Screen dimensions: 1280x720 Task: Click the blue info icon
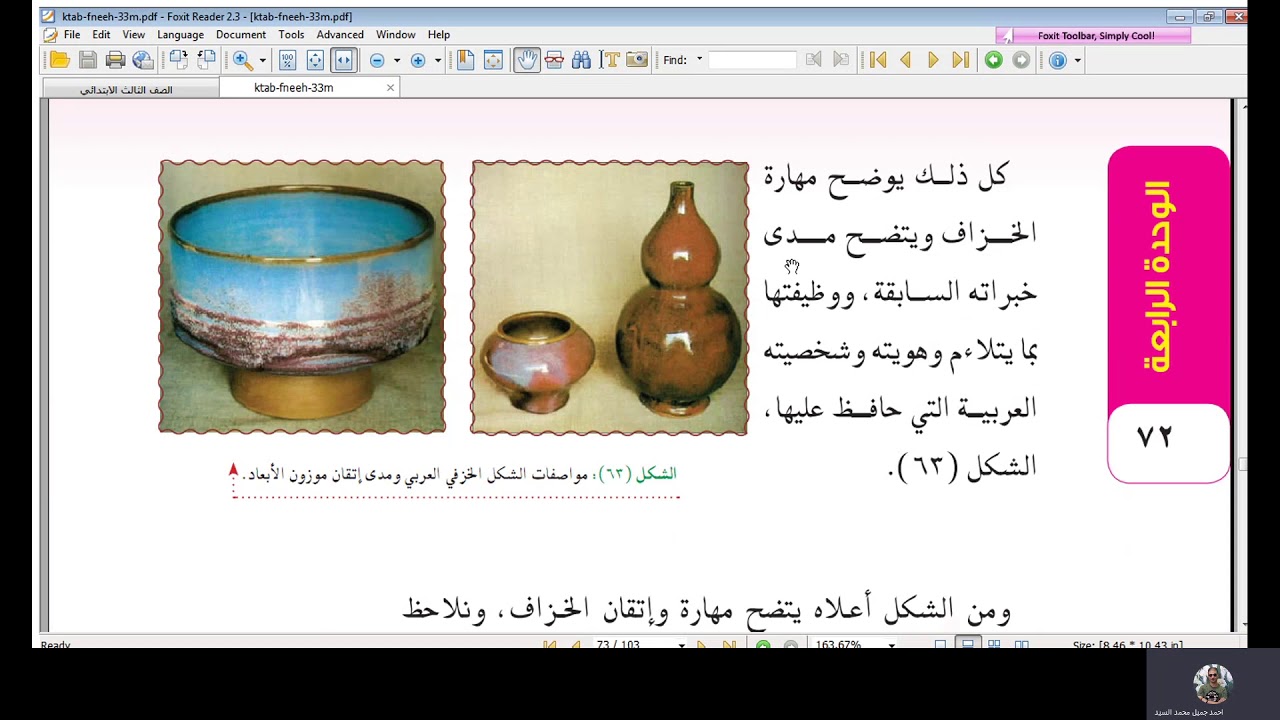(1058, 60)
